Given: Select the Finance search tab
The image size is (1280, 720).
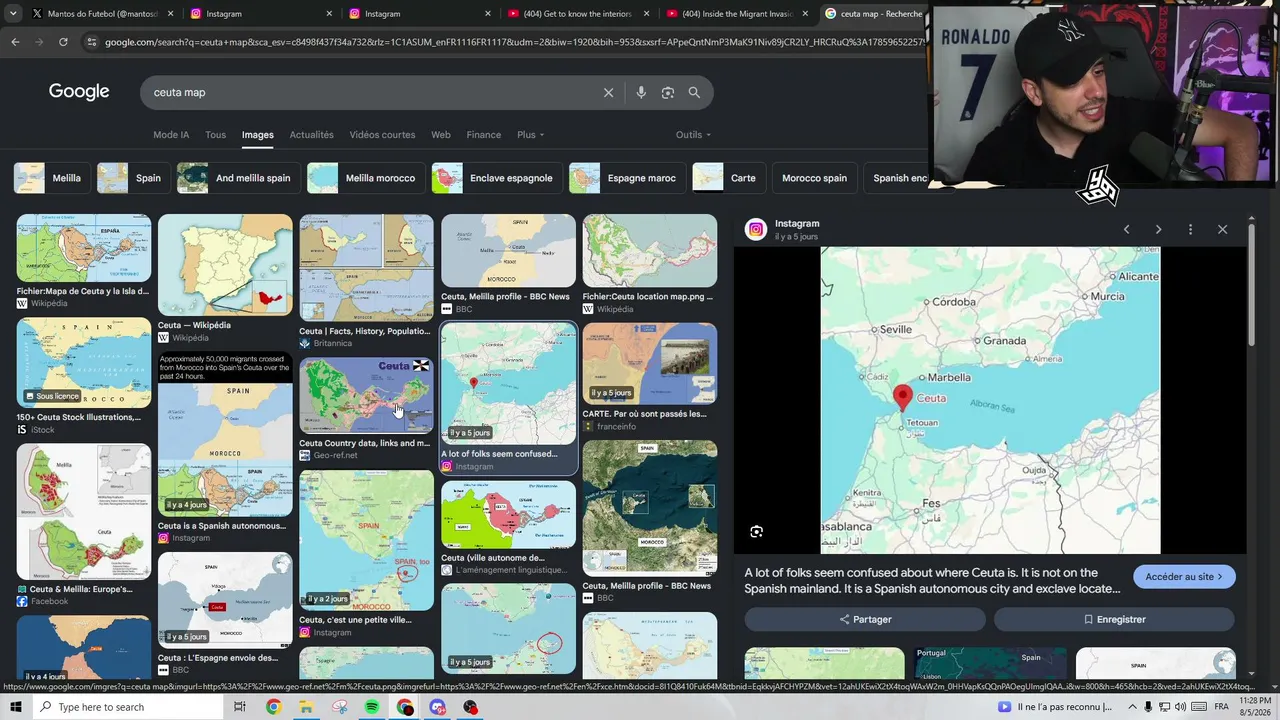Looking at the screenshot, I should click(484, 135).
